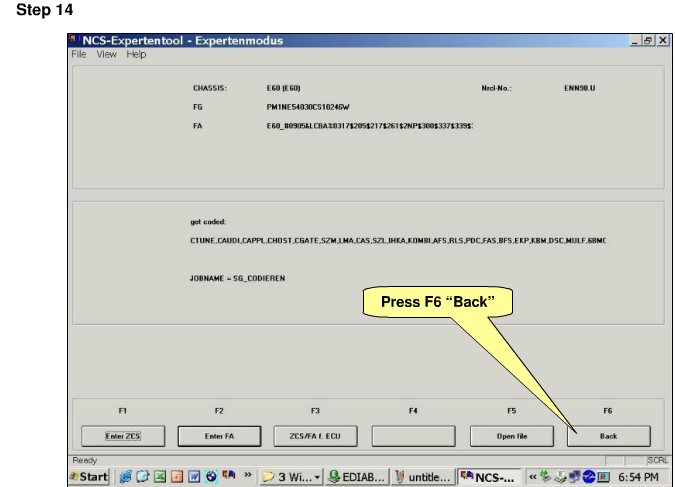Open the View menu

106,54
